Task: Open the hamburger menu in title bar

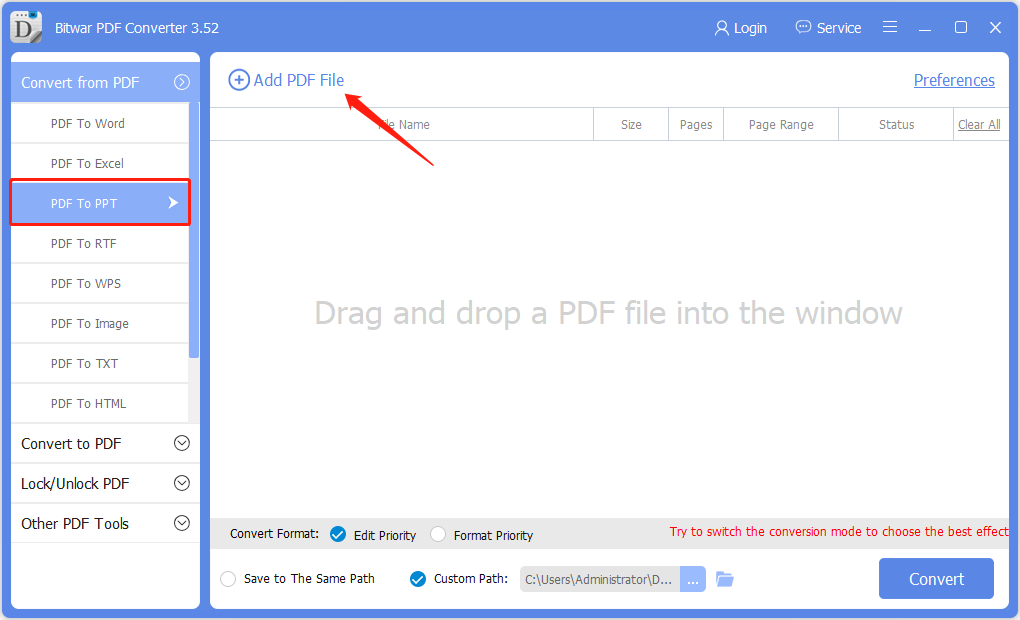Action: coord(890,27)
